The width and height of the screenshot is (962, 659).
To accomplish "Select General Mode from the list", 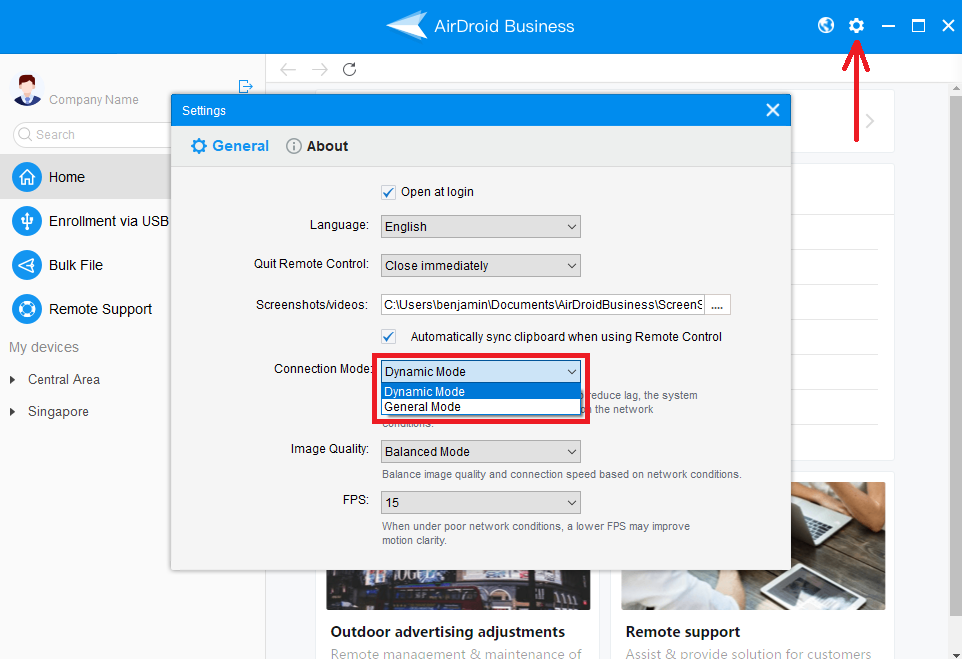I will click(480, 407).
